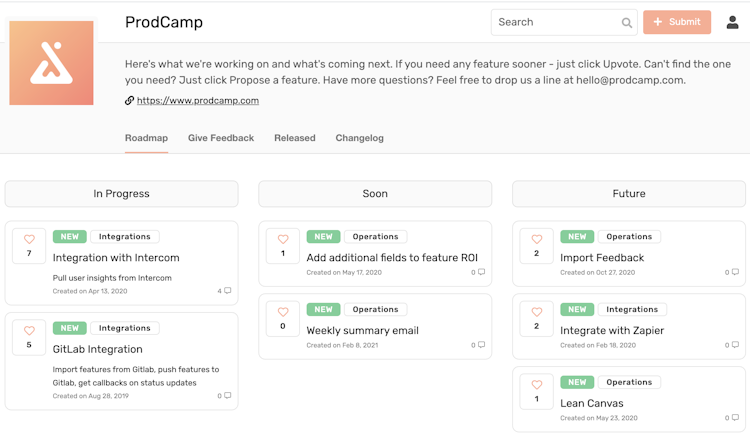The width and height of the screenshot is (750, 437).
Task: Open comments on Integration with Intercom
Action: coord(225,291)
